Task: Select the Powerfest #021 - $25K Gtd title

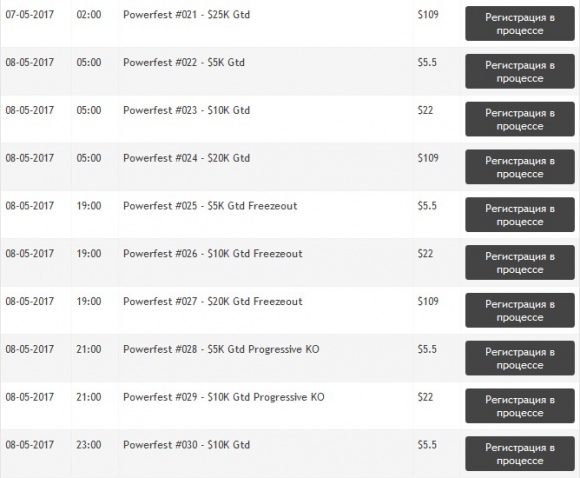Action: tap(186, 15)
